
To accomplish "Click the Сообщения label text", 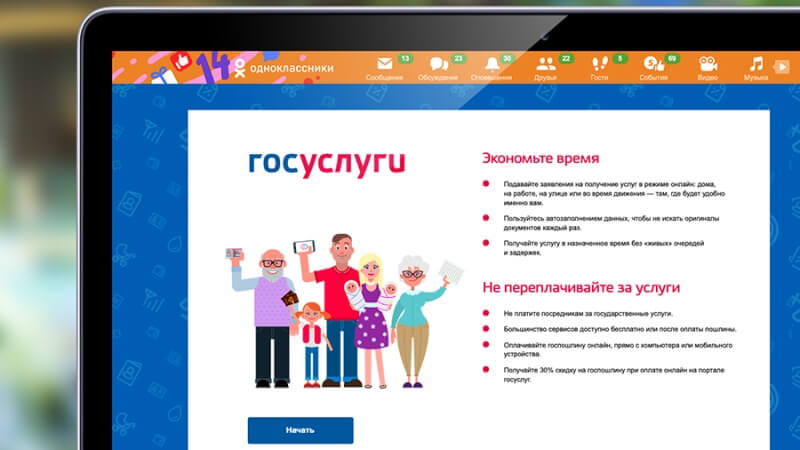I will click(x=384, y=78).
